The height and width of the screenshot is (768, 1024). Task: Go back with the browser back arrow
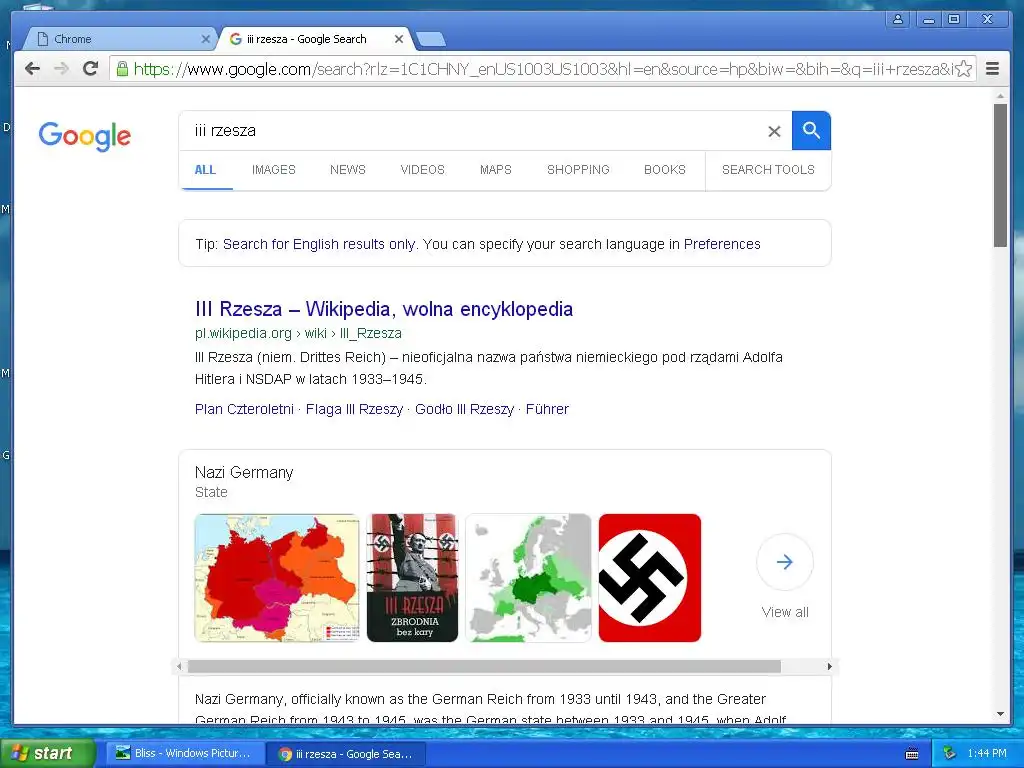[32, 69]
